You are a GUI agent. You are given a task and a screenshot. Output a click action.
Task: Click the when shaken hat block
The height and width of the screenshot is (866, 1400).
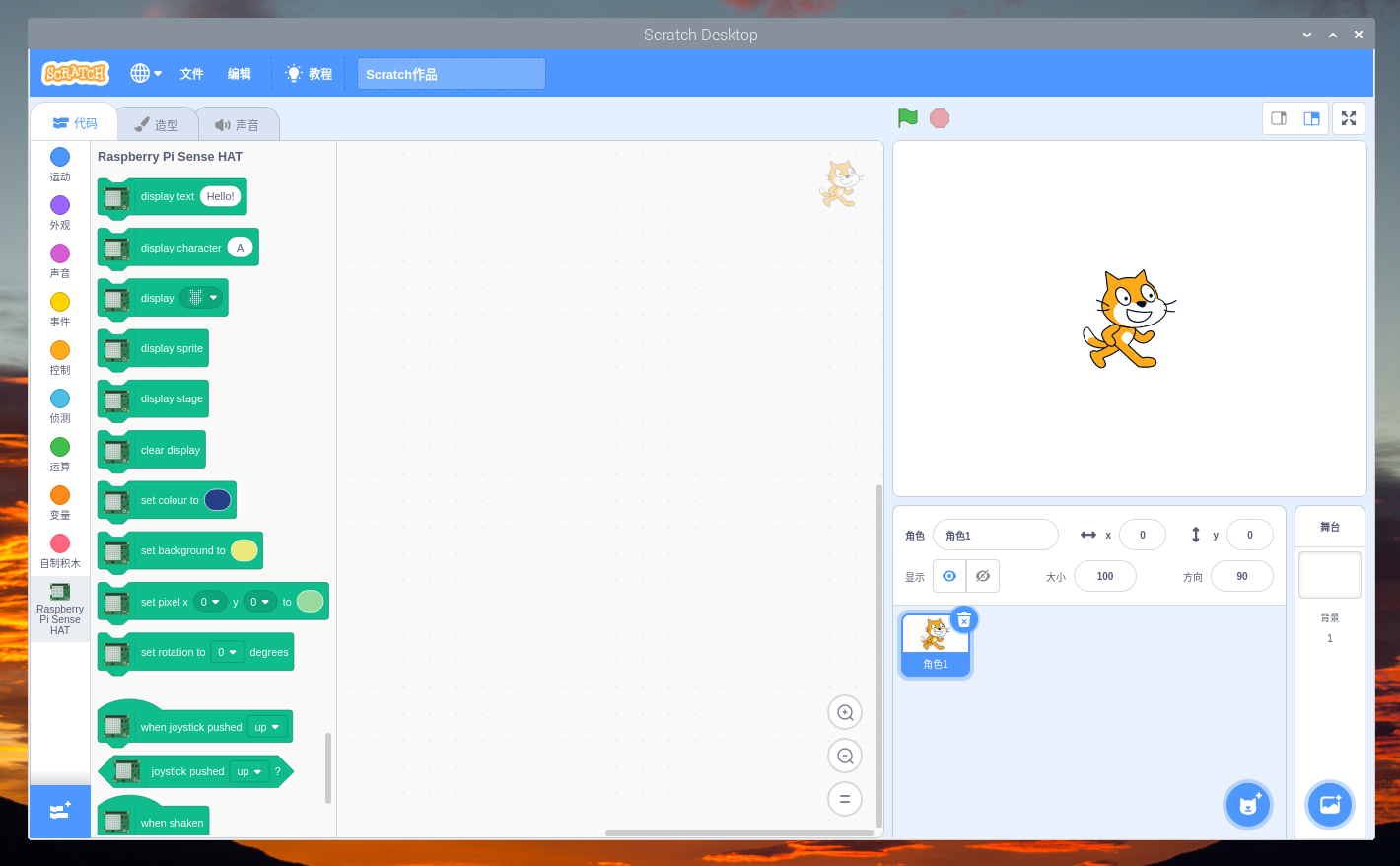tap(153, 818)
